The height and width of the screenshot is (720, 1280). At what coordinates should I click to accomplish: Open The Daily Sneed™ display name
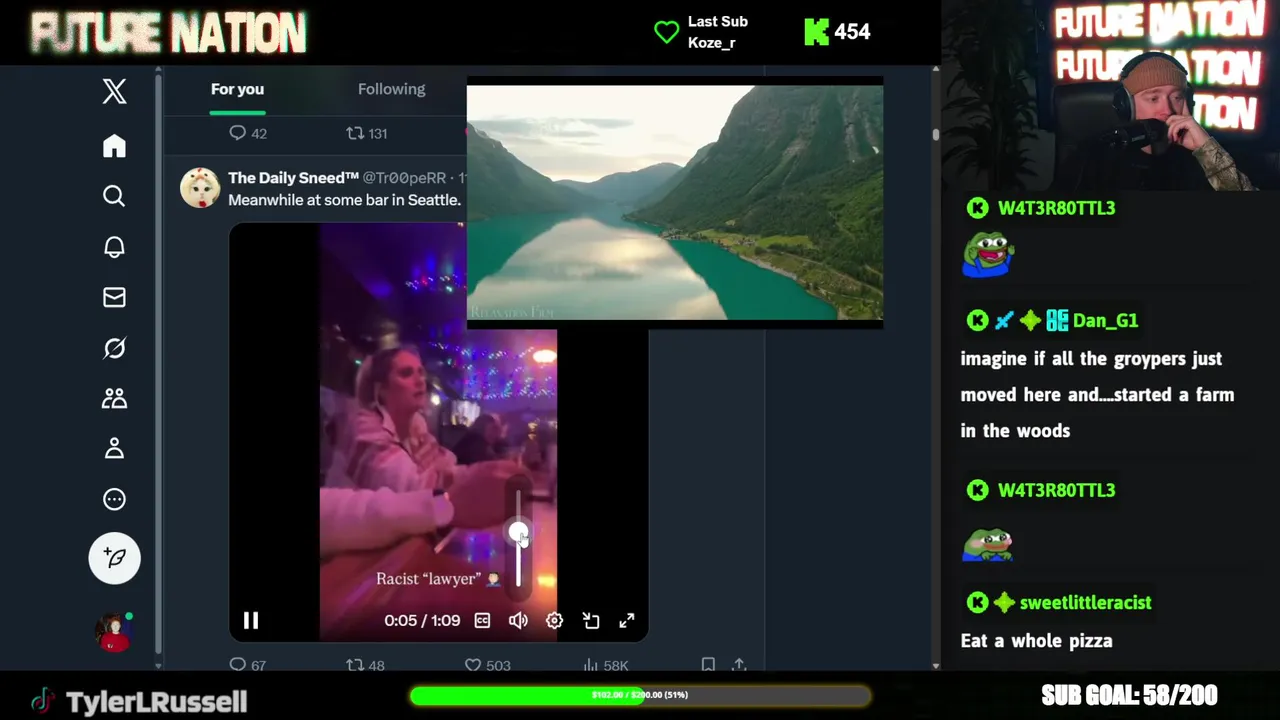293,177
